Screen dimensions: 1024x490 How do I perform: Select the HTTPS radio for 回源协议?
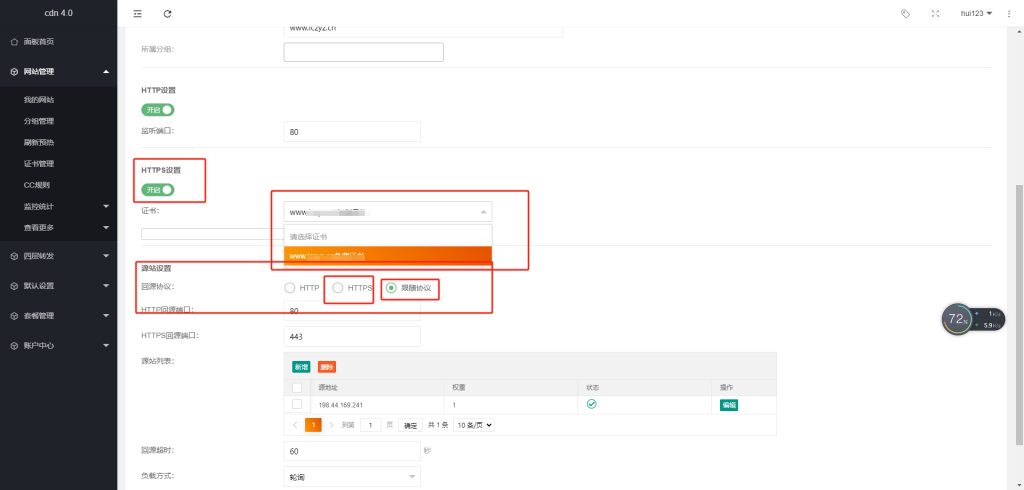(338, 288)
